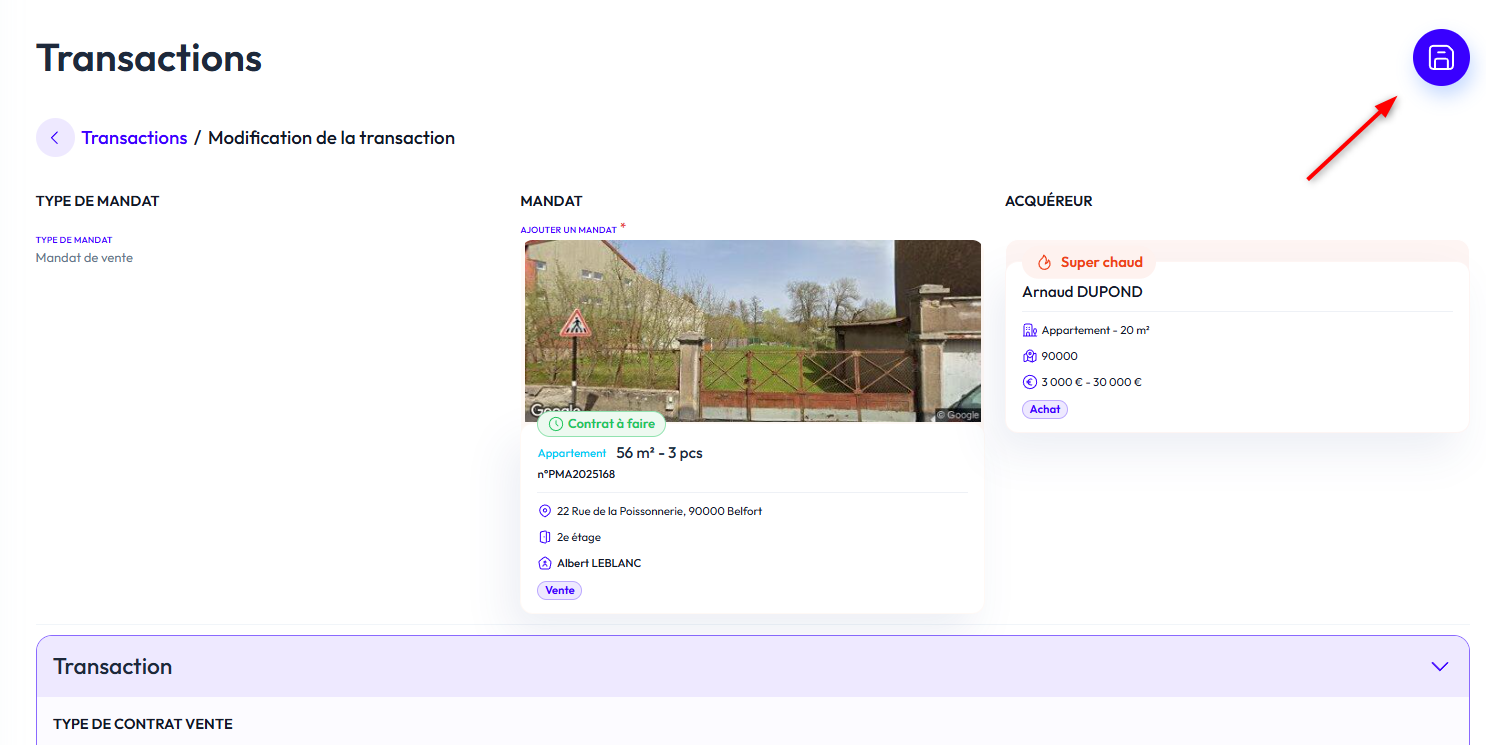The image size is (1486, 745).
Task: Click the location pin icon by address
Action: click(545, 511)
